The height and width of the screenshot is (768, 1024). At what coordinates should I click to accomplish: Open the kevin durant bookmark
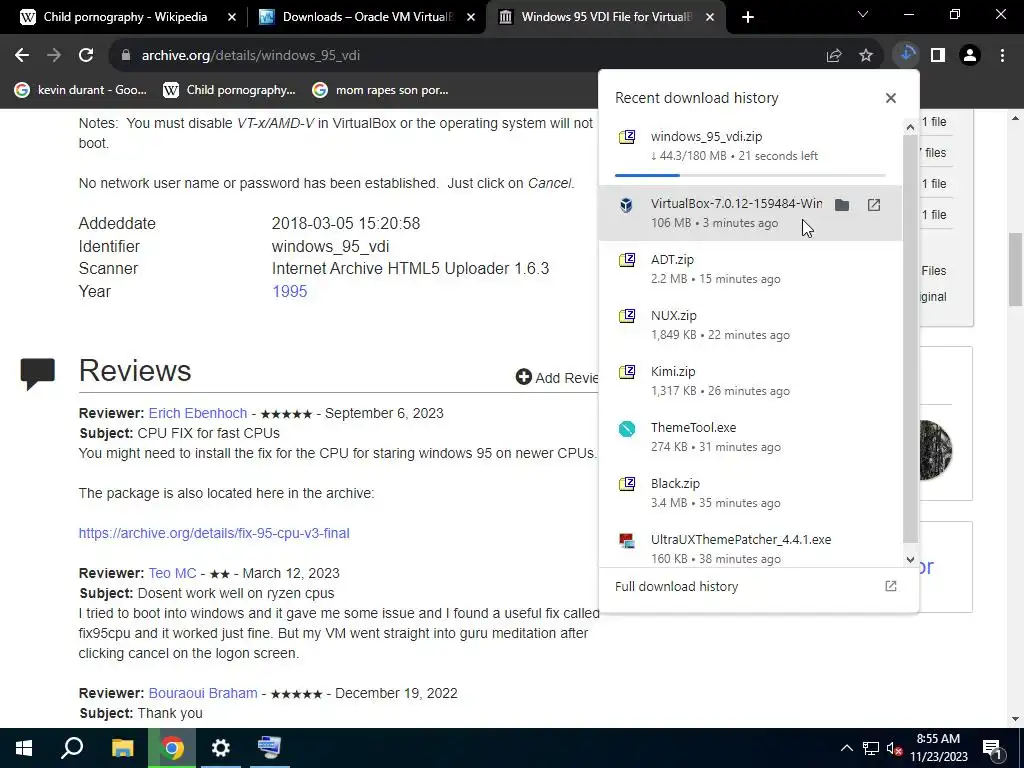click(x=80, y=90)
